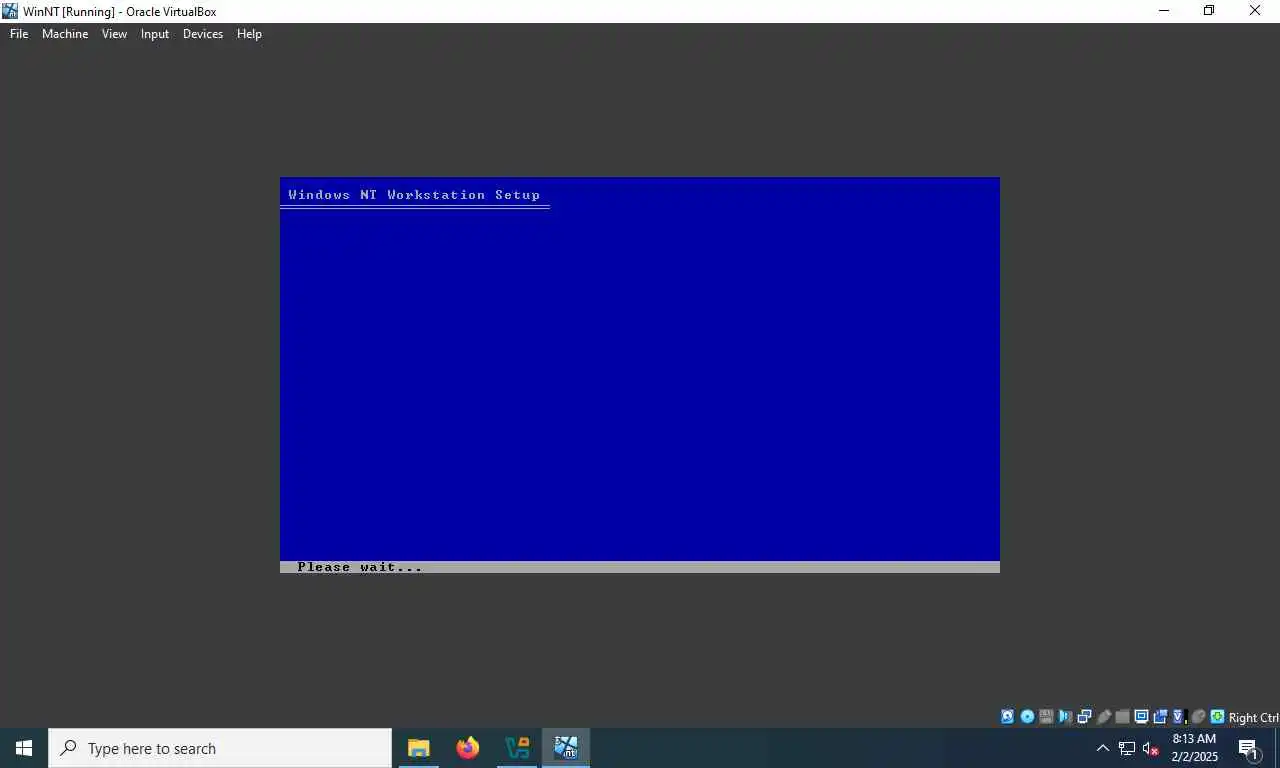Open the network tray icon
Screen dimensions: 1280x768
[1127, 748]
